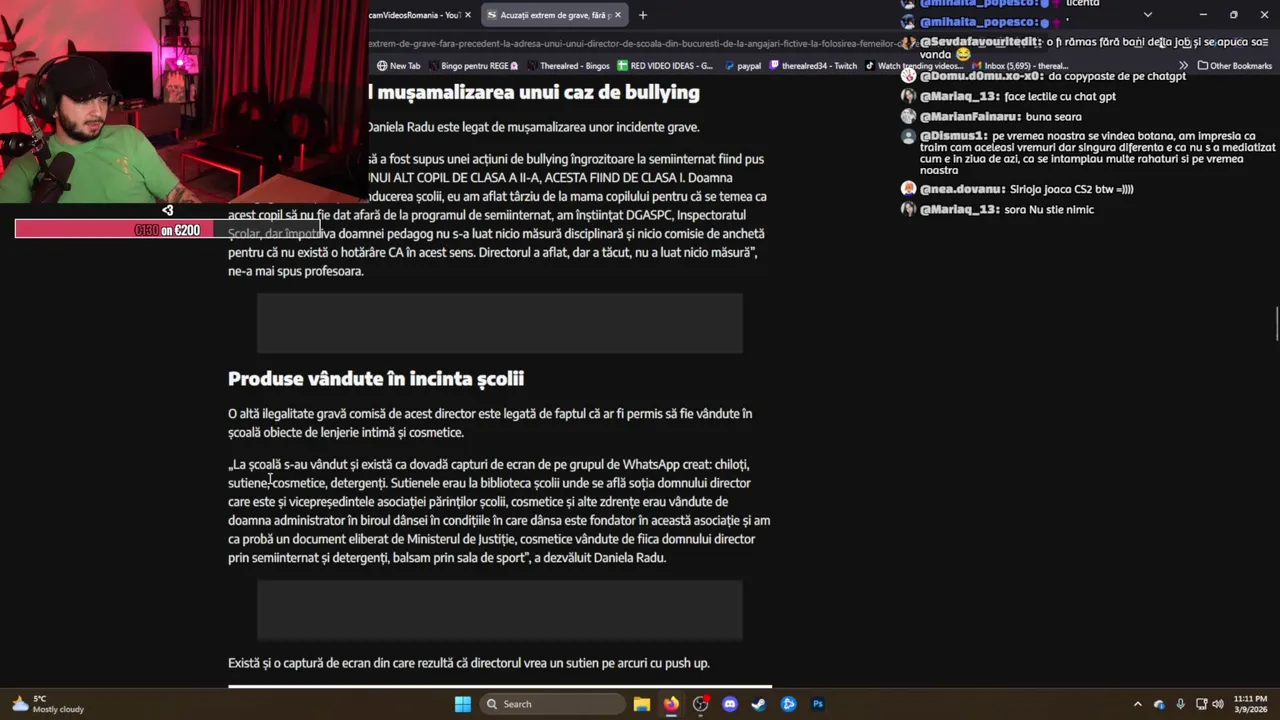Open the OBS taskbar icon with red badge
This screenshot has height=720, width=1280.
701,704
